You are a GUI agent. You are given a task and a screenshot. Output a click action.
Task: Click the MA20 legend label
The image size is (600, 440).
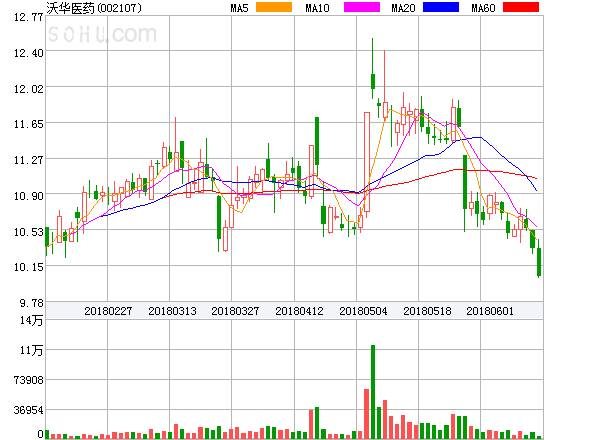pos(403,8)
